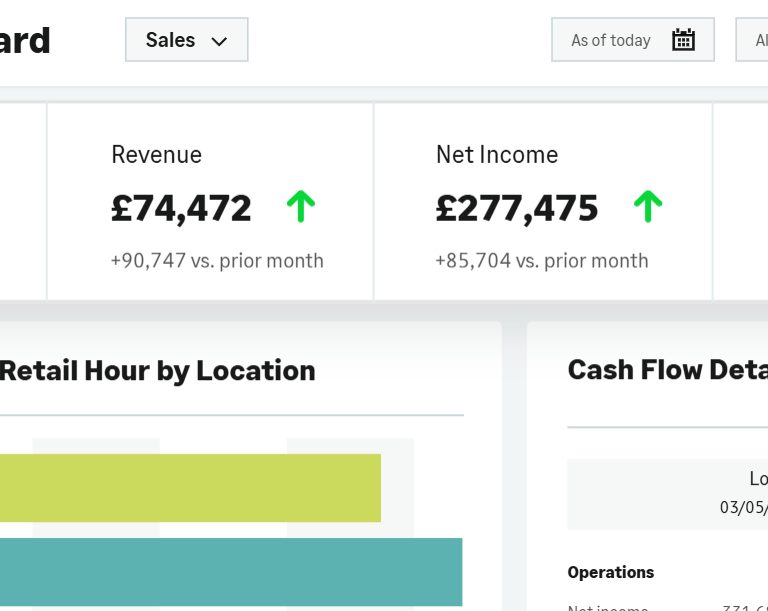
Task: Click the +85,704 vs. prior month text
Action: (542, 261)
